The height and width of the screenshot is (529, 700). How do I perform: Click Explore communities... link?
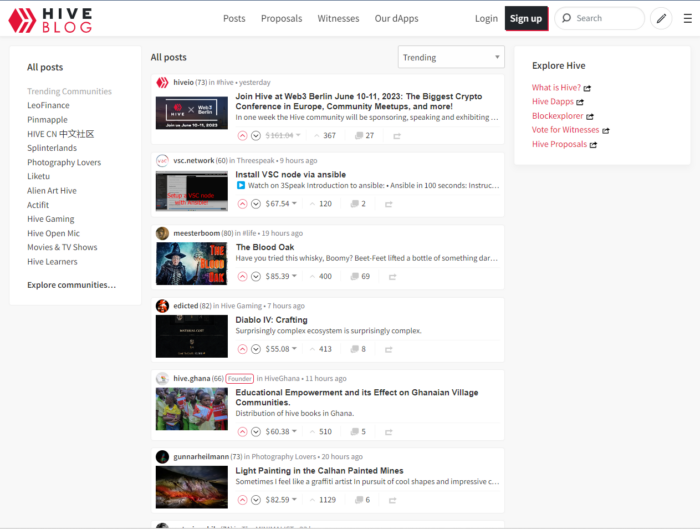coord(71,285)
